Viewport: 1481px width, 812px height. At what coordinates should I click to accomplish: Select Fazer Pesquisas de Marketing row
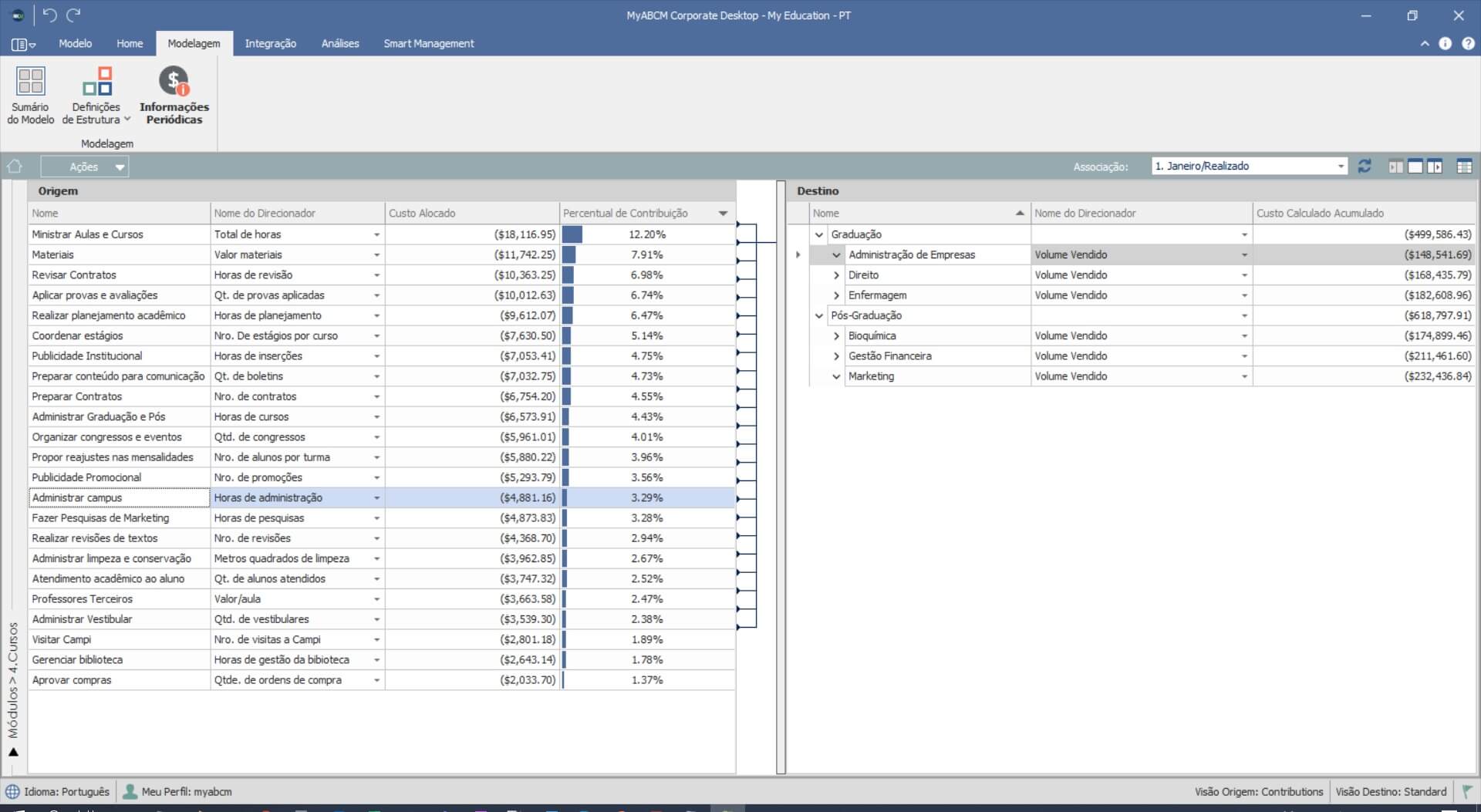(382, 518)
